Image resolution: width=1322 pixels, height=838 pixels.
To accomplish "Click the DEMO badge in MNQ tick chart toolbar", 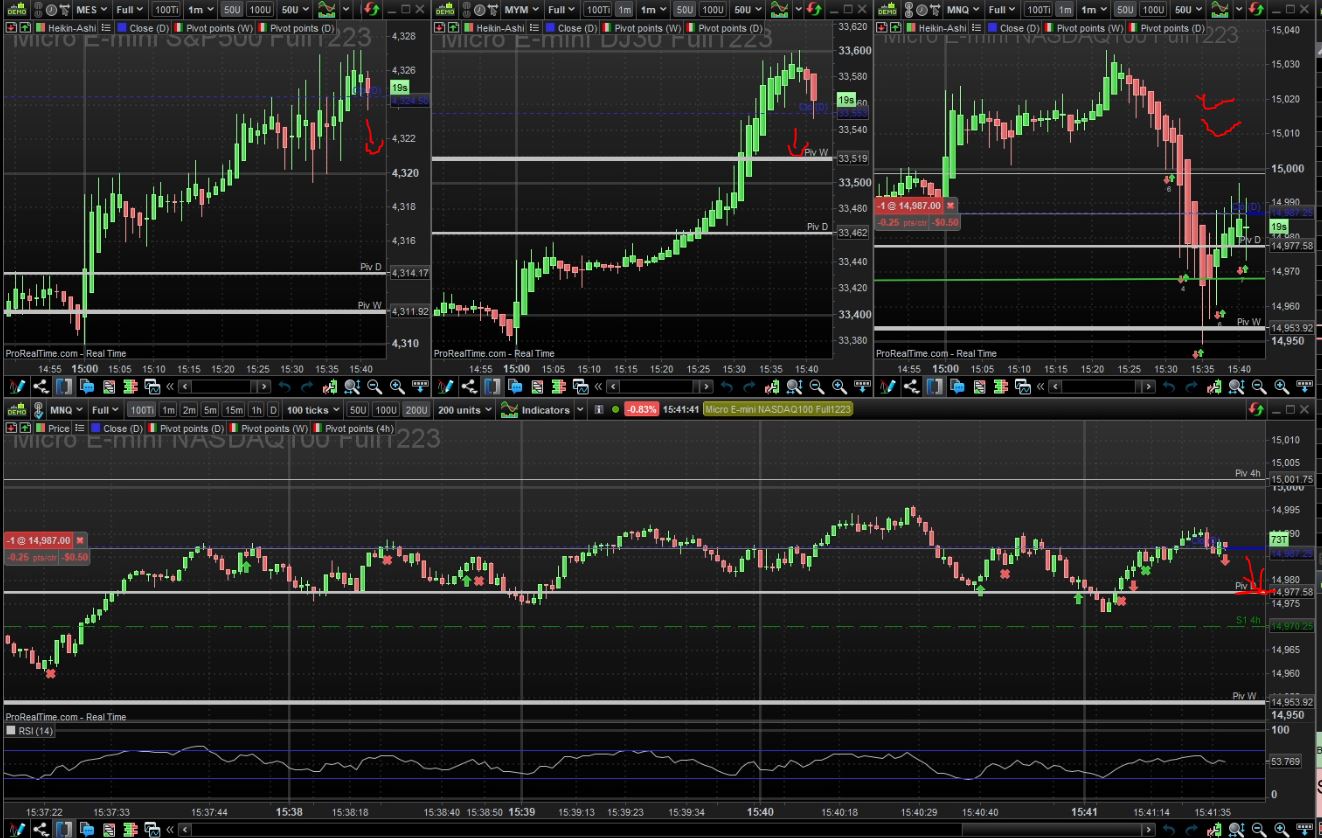I will pyautogui.click(x=16, y=409).
